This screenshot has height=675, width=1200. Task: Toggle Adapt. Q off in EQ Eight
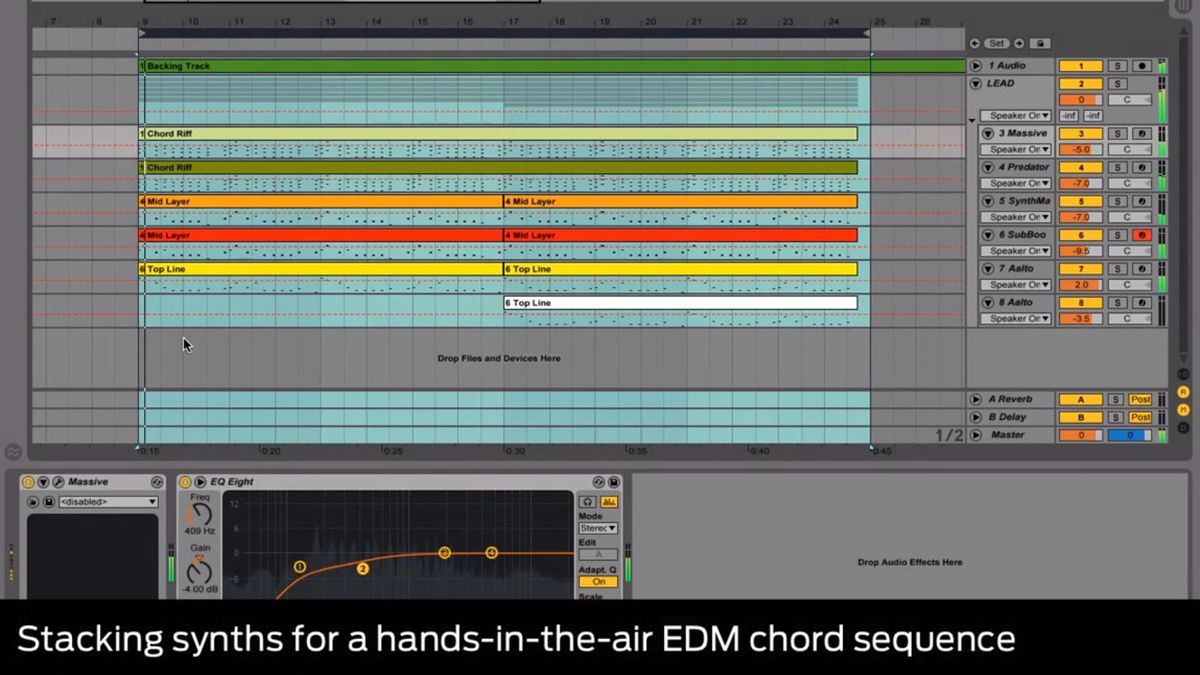pos(599,582)
